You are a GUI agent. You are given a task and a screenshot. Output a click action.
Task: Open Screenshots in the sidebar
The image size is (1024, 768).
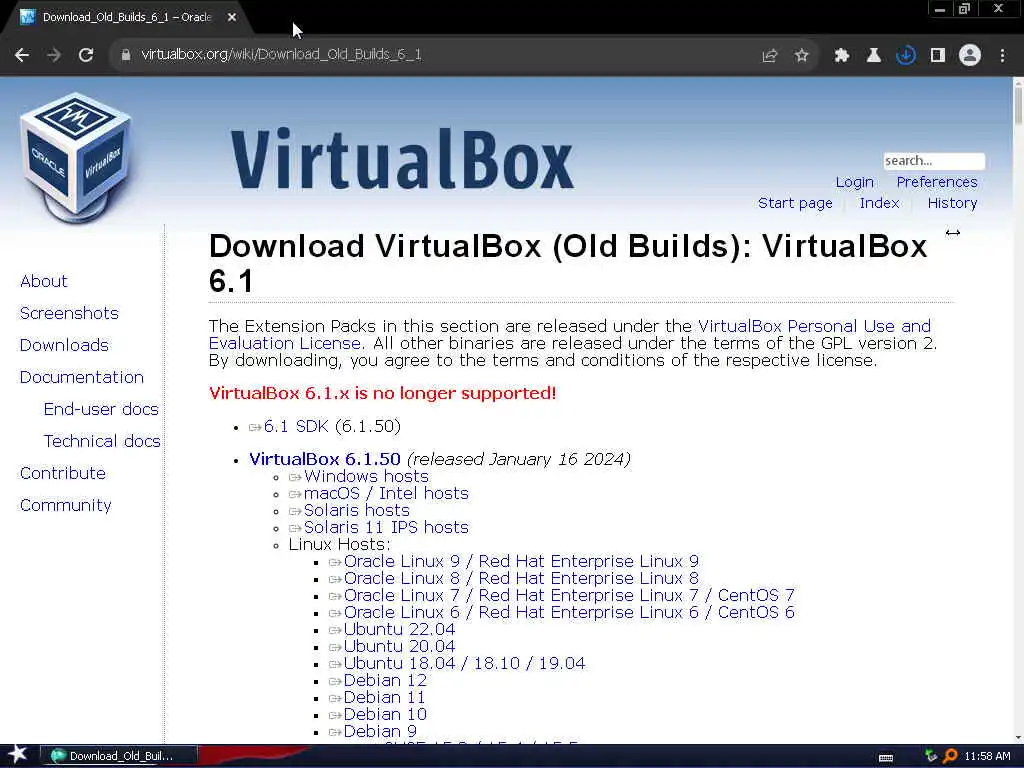(x=69, y=313)
